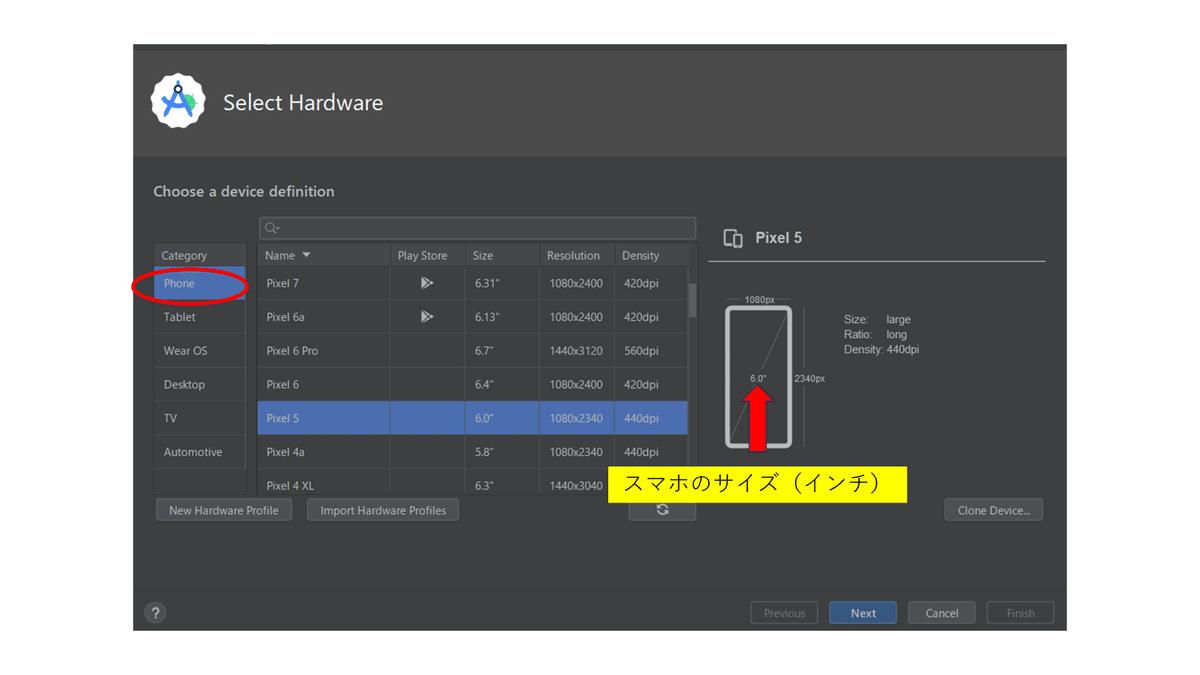The height and width of the screenshot is (675, 1200).
Task: Select the Tablet category
Action: point(200,317)
